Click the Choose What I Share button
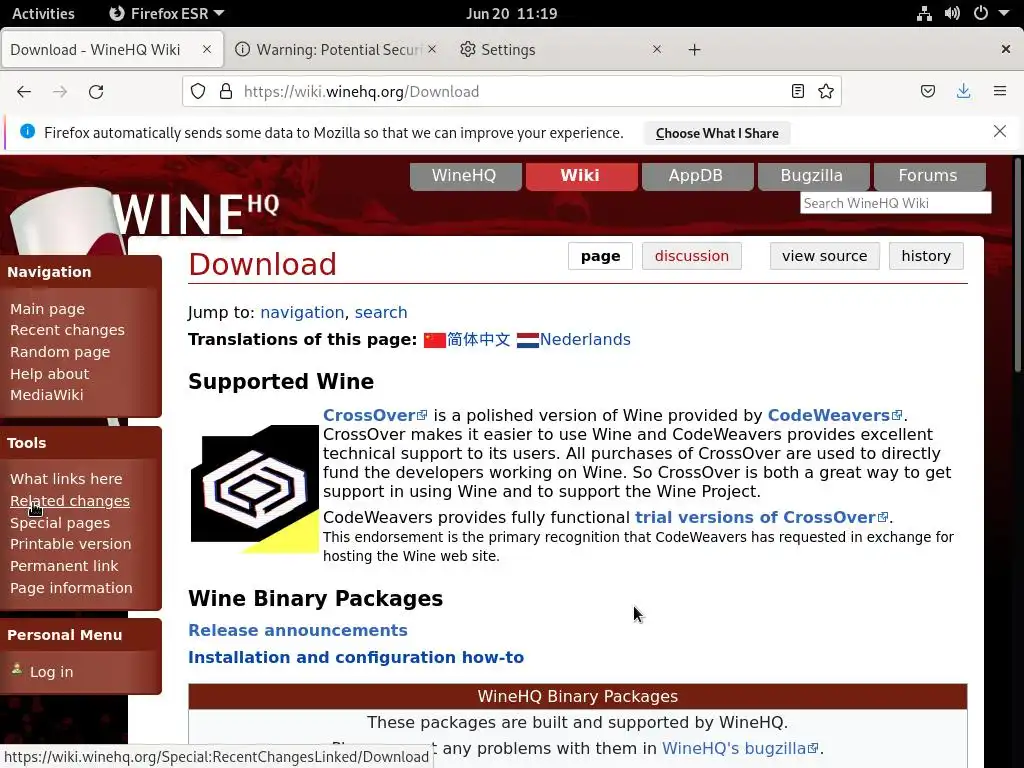The width and height of the screenshot is (1024, 768). (717, 133)
